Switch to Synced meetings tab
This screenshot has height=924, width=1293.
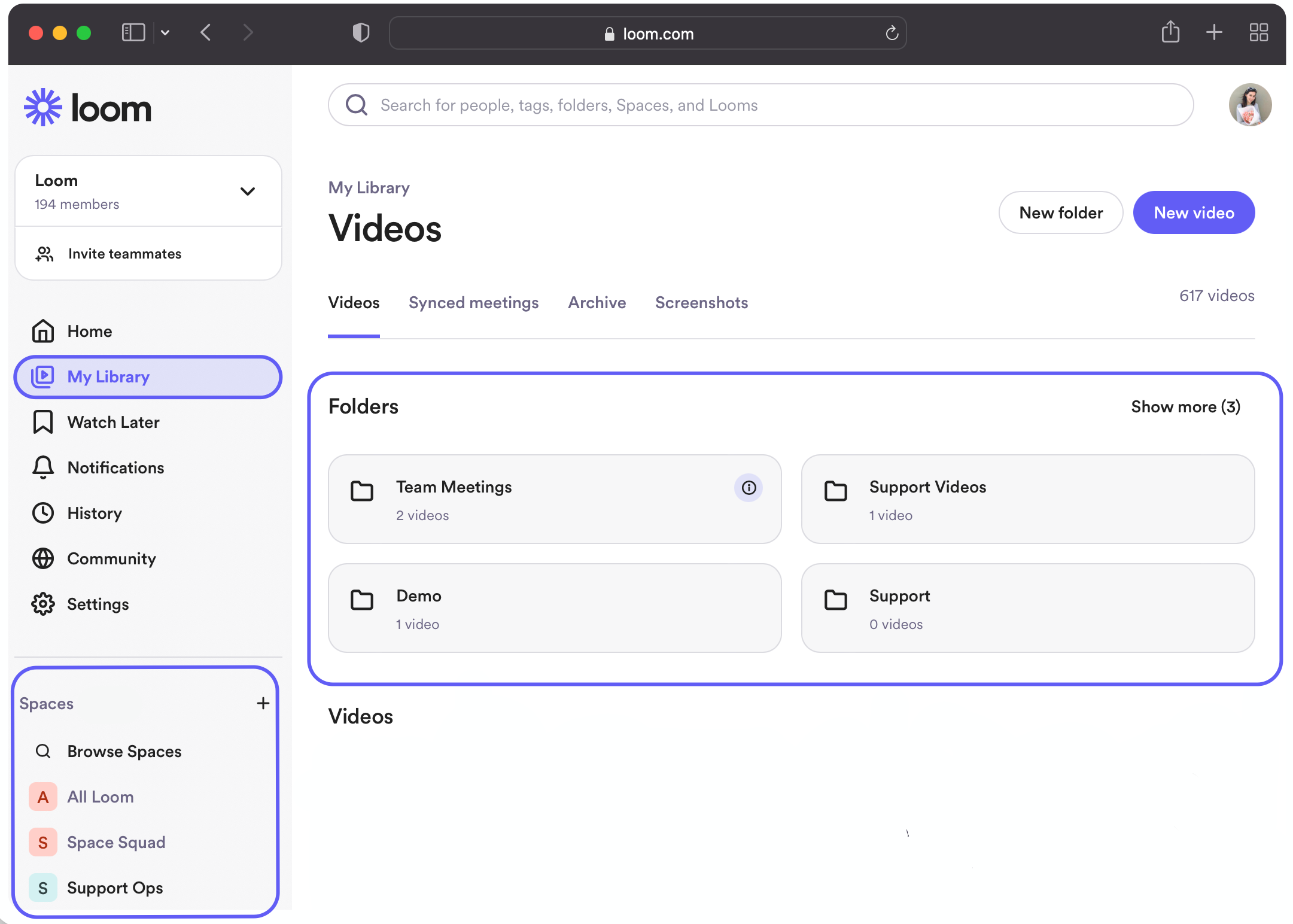coord(473,303)
